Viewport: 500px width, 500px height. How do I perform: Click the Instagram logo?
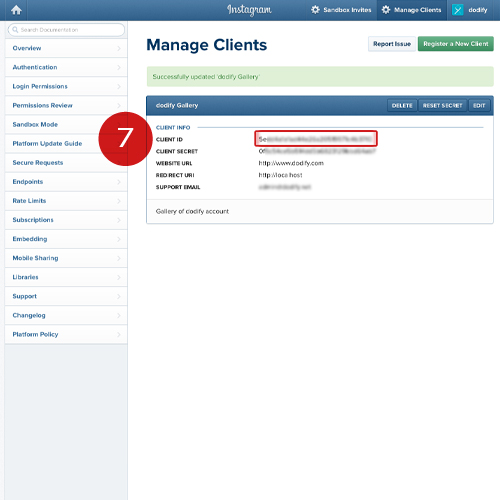tap(249, 10)
